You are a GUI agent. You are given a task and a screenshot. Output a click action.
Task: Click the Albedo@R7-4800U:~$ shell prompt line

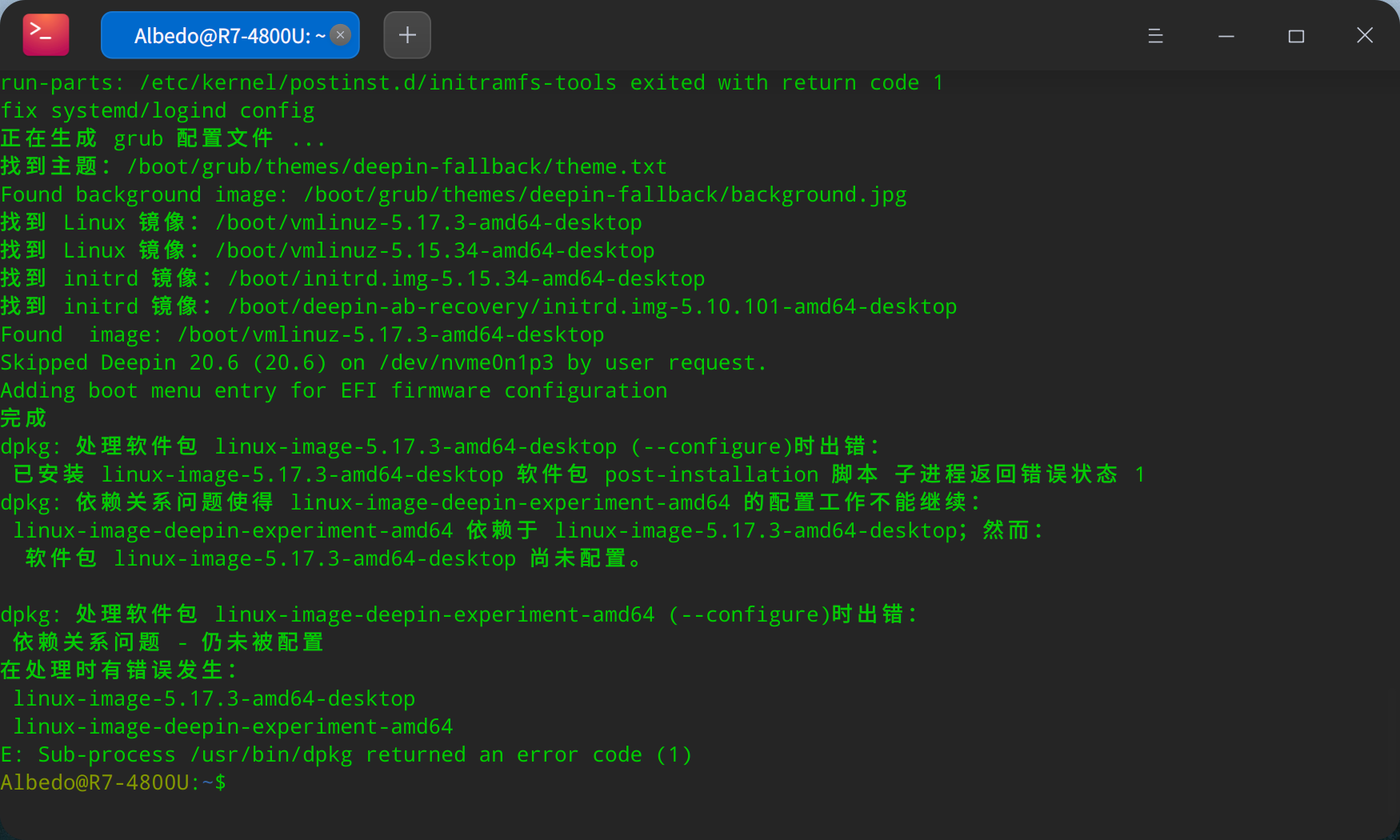[114, 782]
